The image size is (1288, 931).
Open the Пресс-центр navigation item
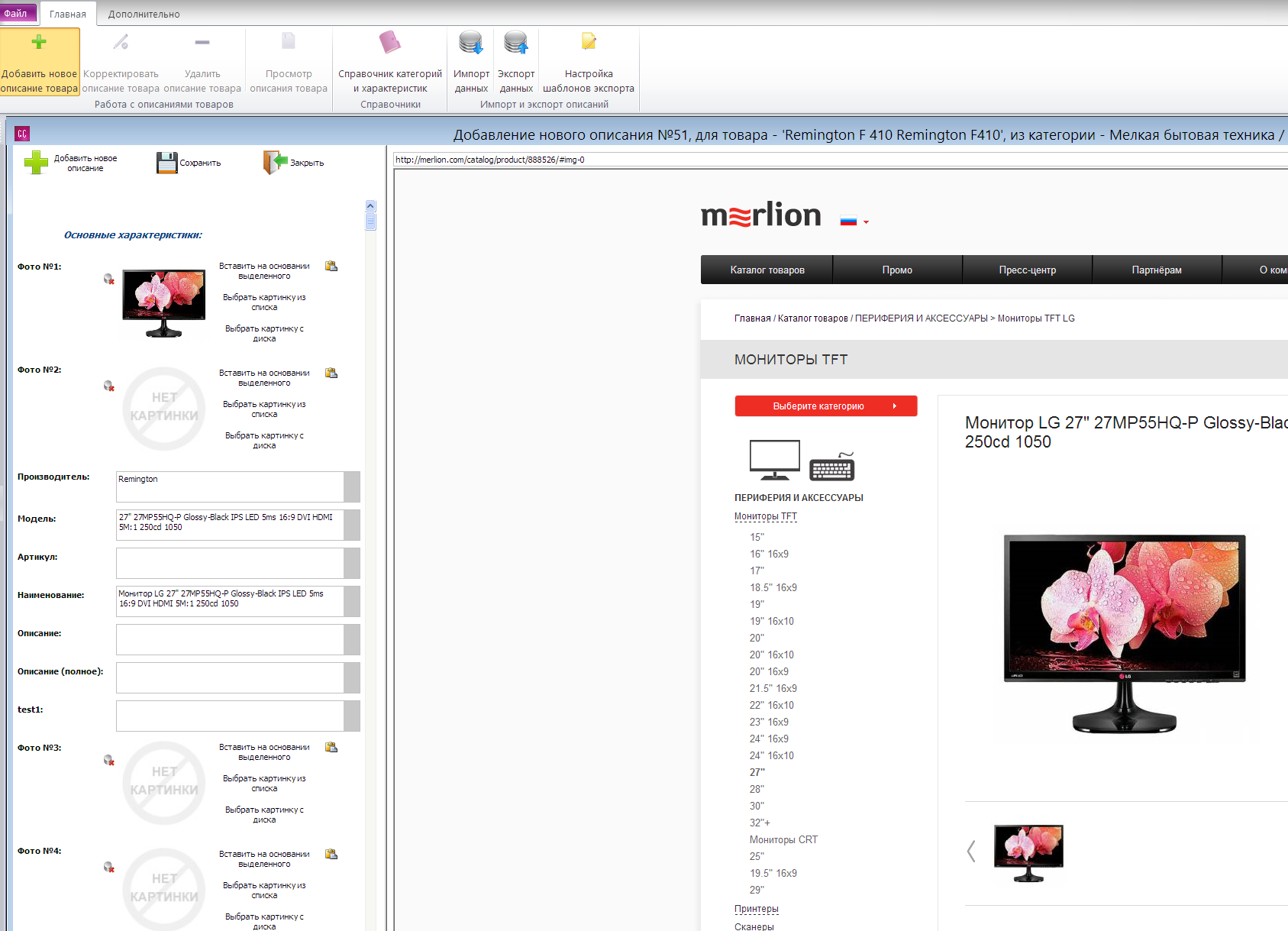tap(1028, 270)
